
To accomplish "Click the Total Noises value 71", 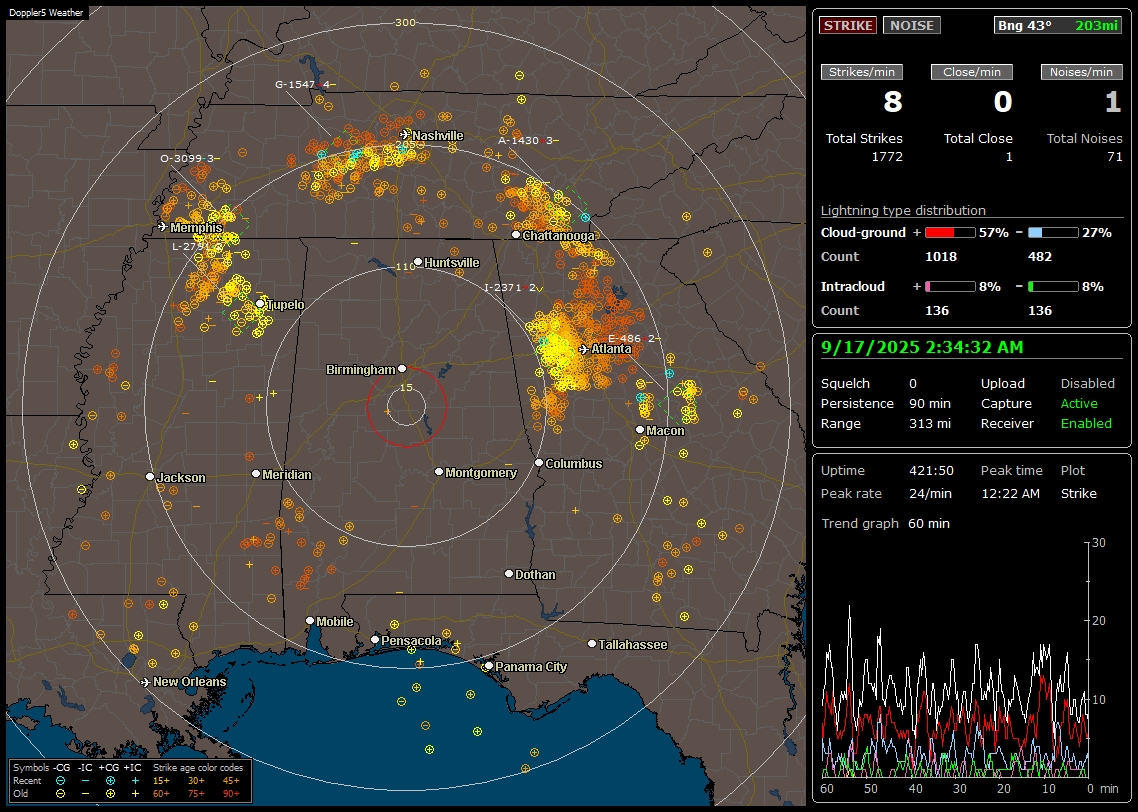I will [x=1115, y=157].
